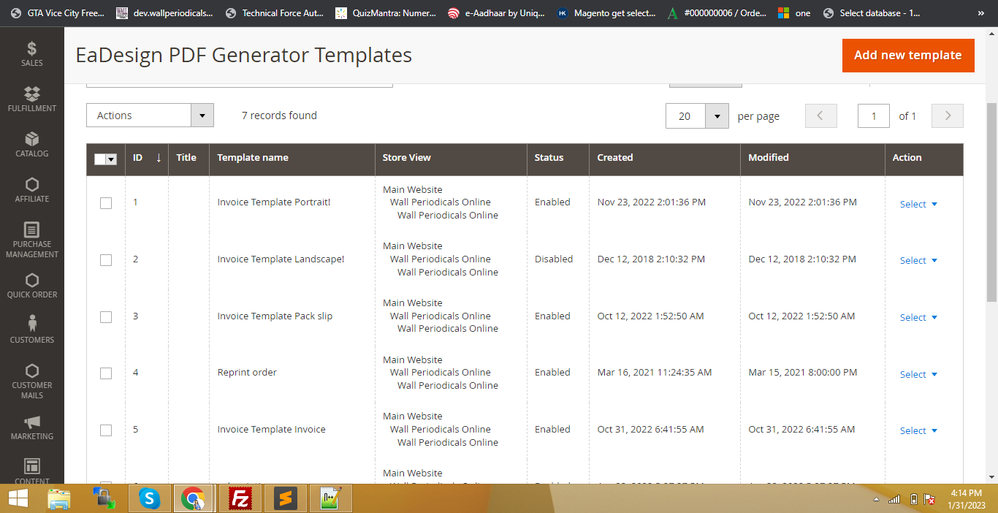Launch Skype from the taskbar
The height and width of the screenshot is (513, 998).
[x=149, y=497]
